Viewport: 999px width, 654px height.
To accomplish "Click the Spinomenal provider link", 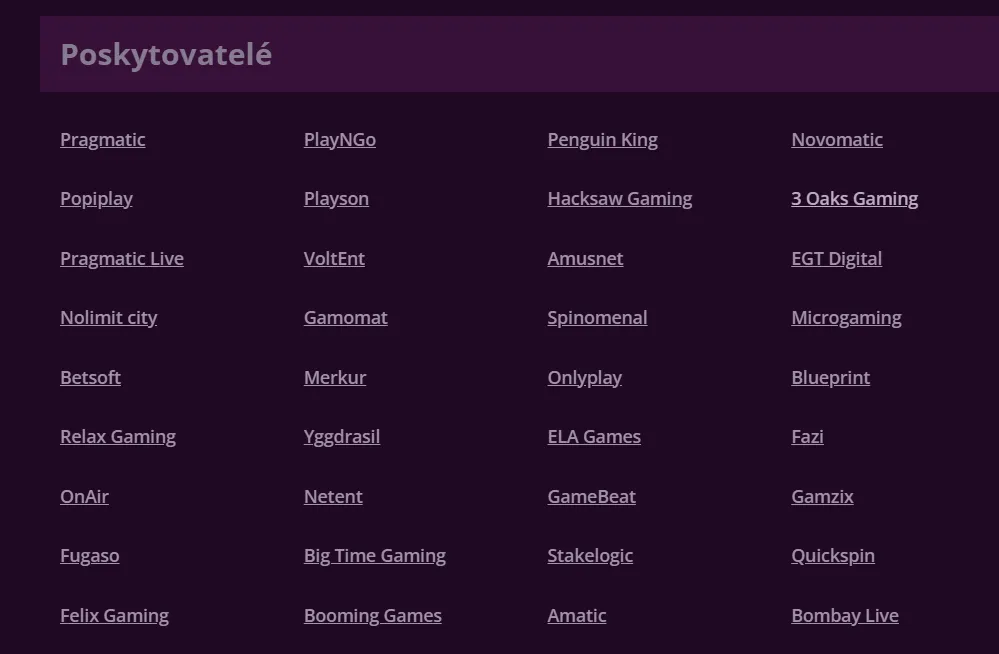I will pyautogui.click(x=597, y=318).
